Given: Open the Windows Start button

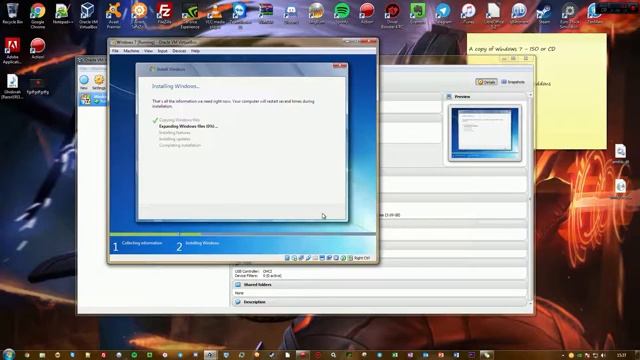Looking at the screenshot, I should (9, 354).
